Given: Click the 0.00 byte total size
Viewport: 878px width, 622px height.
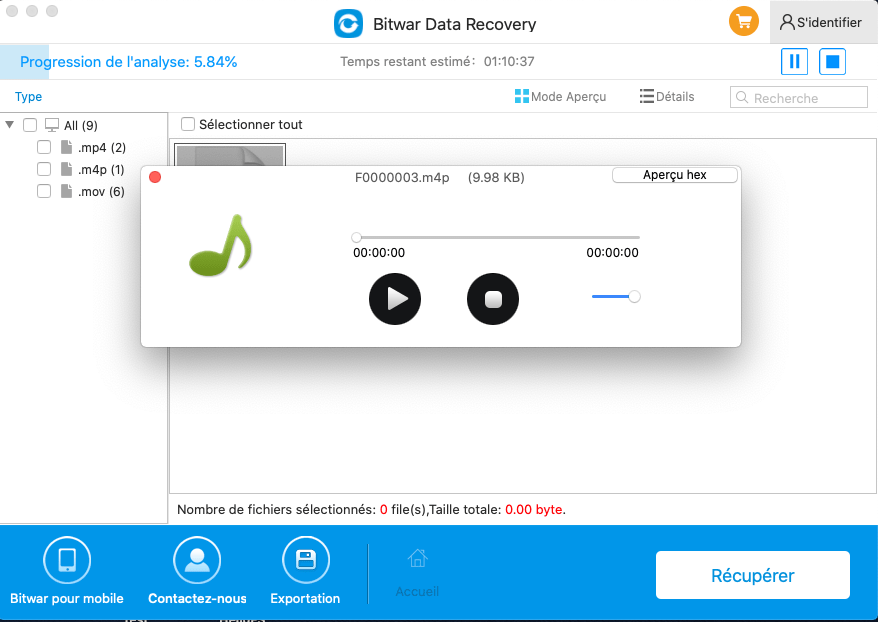Looking at the screenshot, I should click(534, 509).
